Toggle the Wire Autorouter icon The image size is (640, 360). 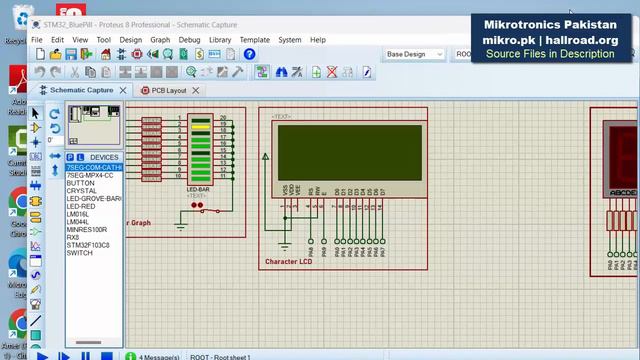262,72
